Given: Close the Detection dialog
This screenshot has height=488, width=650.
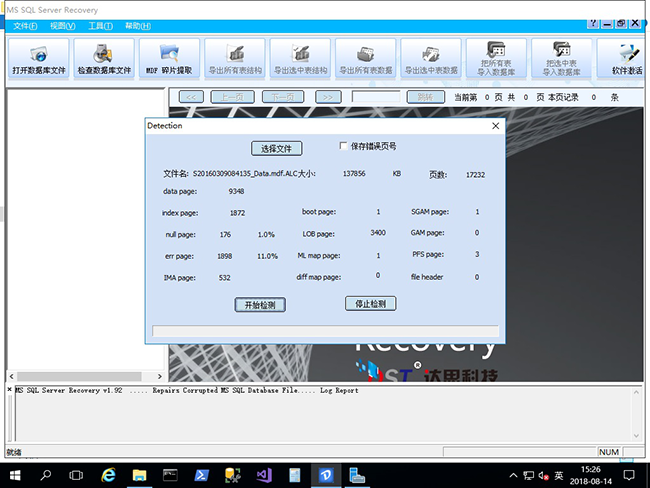Looking at the screenshot, I should pyautogui.click(x=495, y=126).
